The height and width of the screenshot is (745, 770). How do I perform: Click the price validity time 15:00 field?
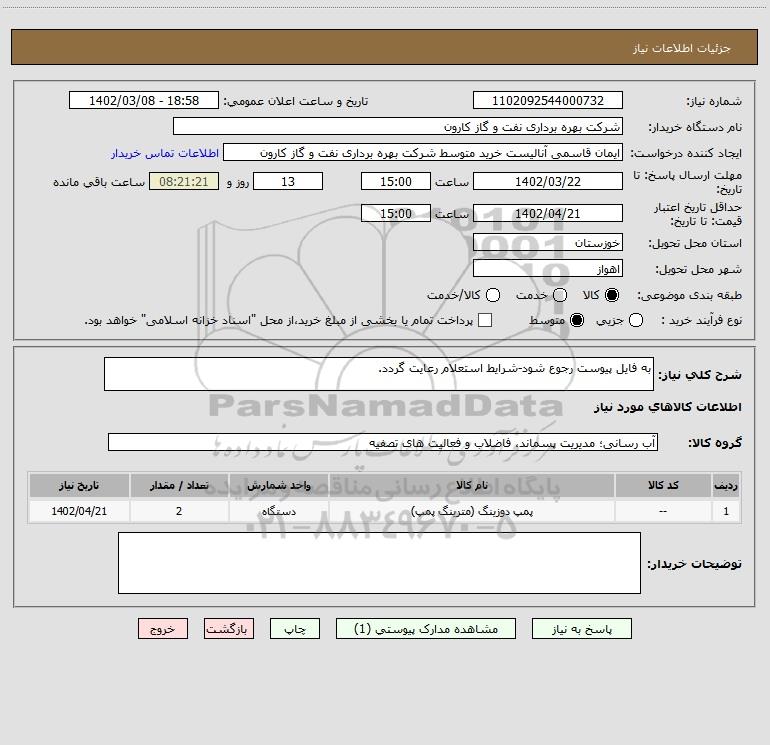point(396,213)
